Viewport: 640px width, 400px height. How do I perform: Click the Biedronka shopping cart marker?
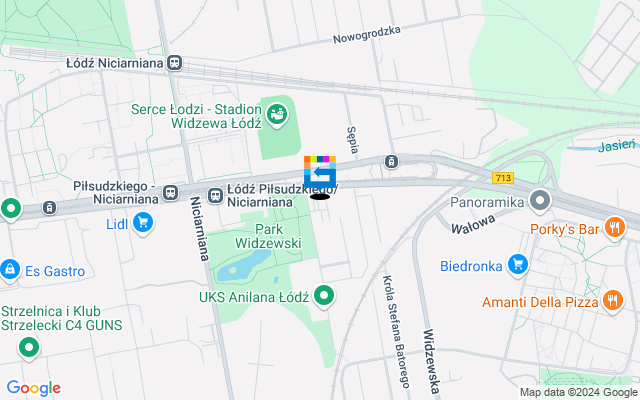tap(518, 265)
